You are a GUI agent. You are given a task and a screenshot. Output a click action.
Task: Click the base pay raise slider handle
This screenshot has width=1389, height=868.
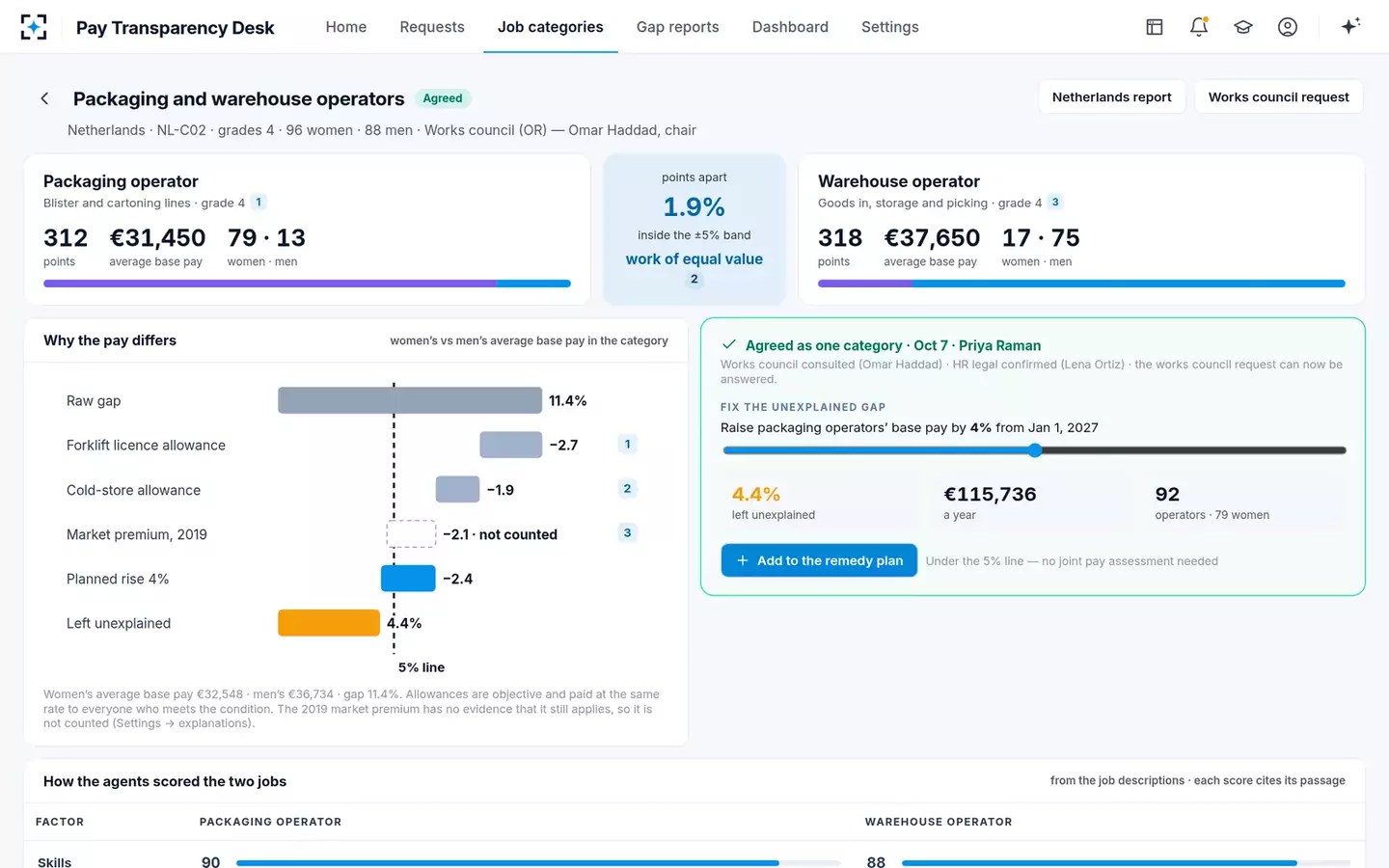coord(1035,450)
